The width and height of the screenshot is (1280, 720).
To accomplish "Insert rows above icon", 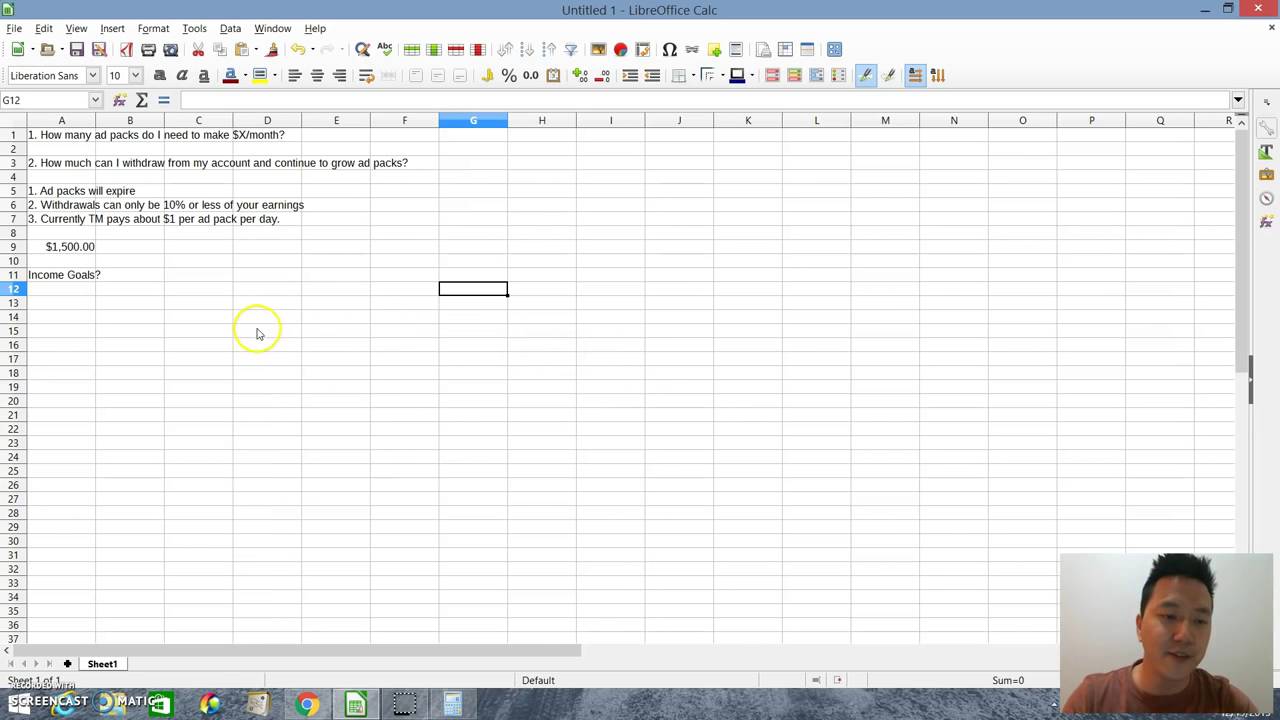I will [x=411, y=49].
